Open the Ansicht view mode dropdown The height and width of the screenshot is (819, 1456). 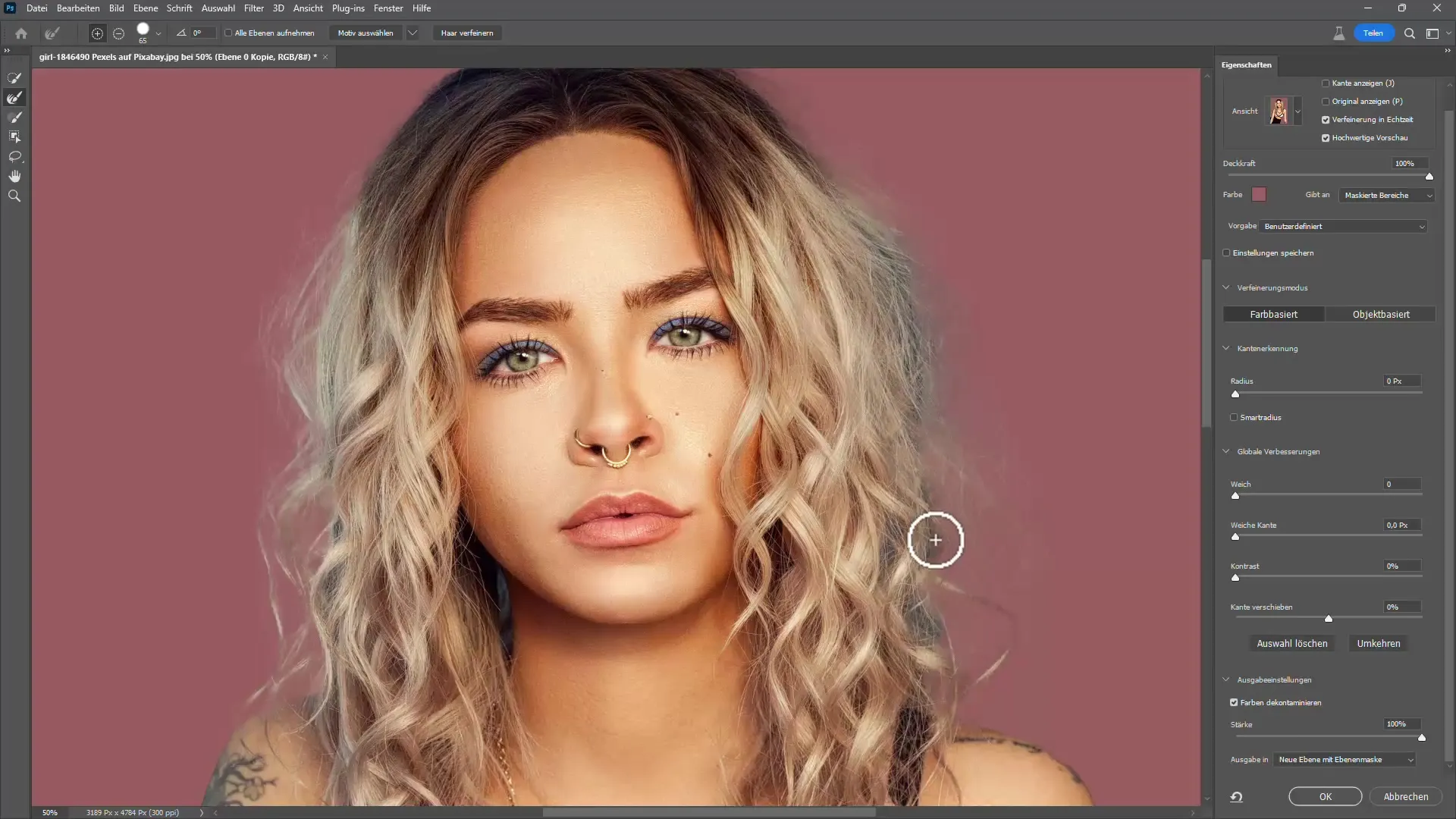1298,111
